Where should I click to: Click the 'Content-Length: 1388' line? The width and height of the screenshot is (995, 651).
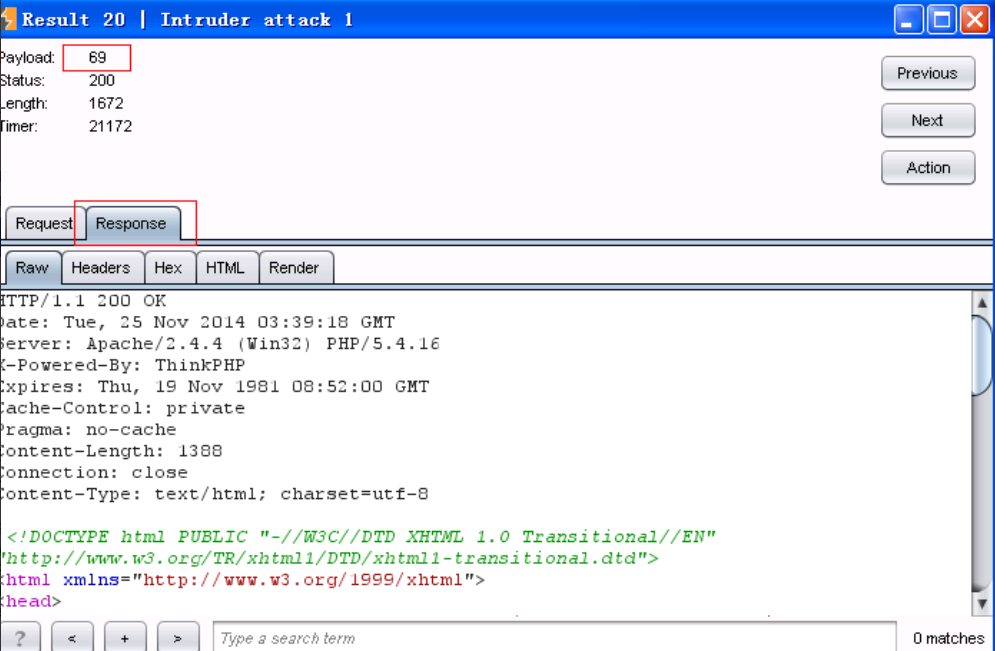coord(111,452)
